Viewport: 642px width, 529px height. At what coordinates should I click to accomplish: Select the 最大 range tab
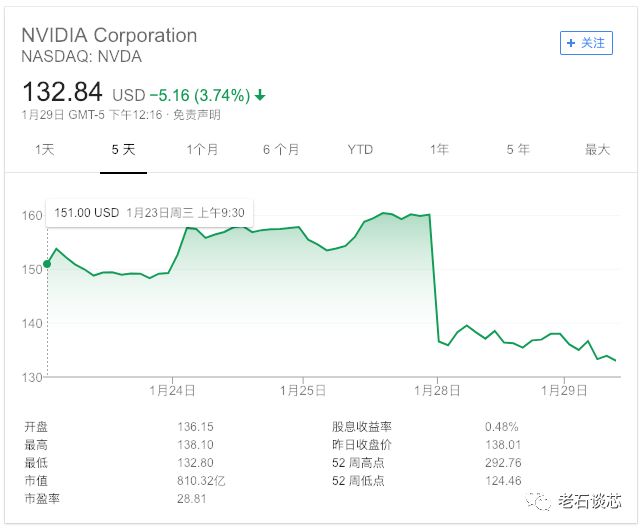point(597,149)
